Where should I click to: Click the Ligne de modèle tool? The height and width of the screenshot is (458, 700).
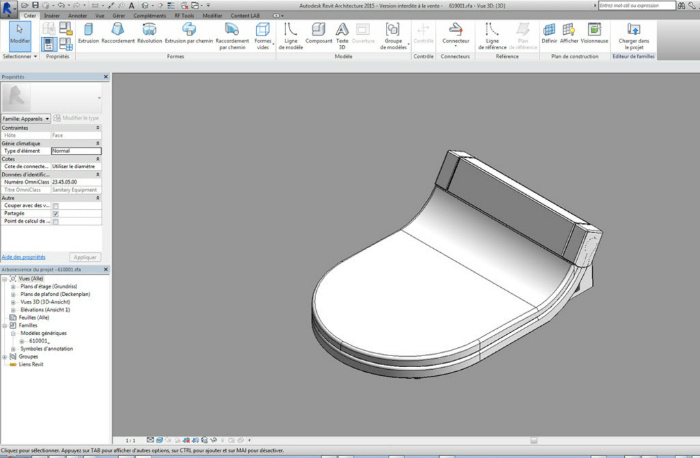click(x=290, y=33)
